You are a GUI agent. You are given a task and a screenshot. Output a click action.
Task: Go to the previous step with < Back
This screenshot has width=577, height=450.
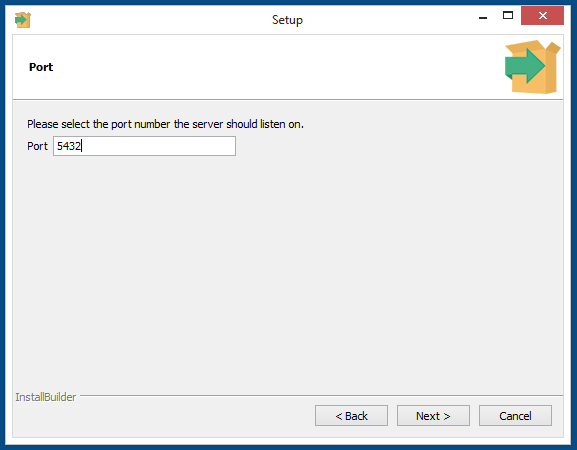pyautogui.click(x=351, y=416)
